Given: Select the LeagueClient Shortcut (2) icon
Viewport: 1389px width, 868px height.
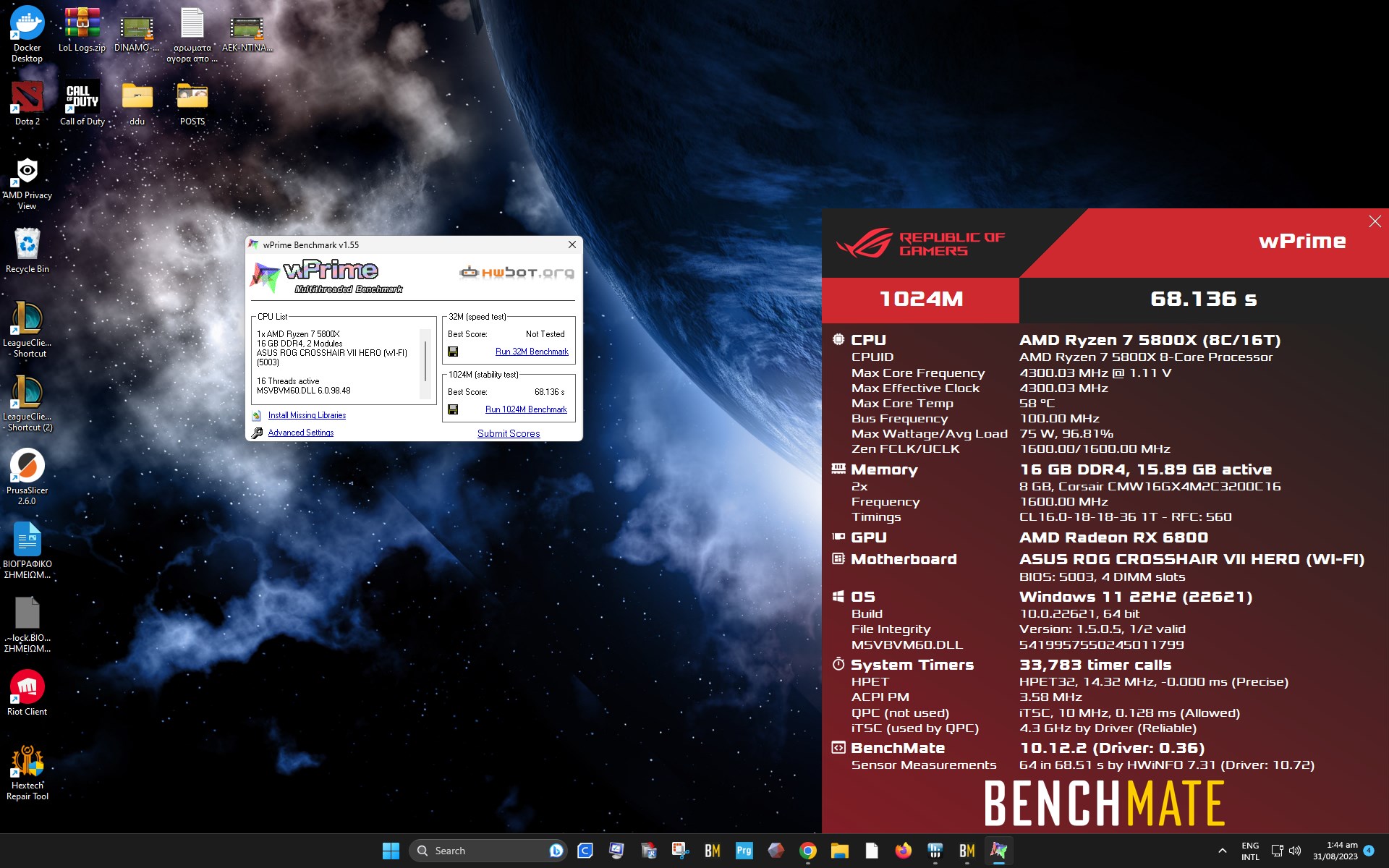Looking at the screenshot, I should click(27, 403).
